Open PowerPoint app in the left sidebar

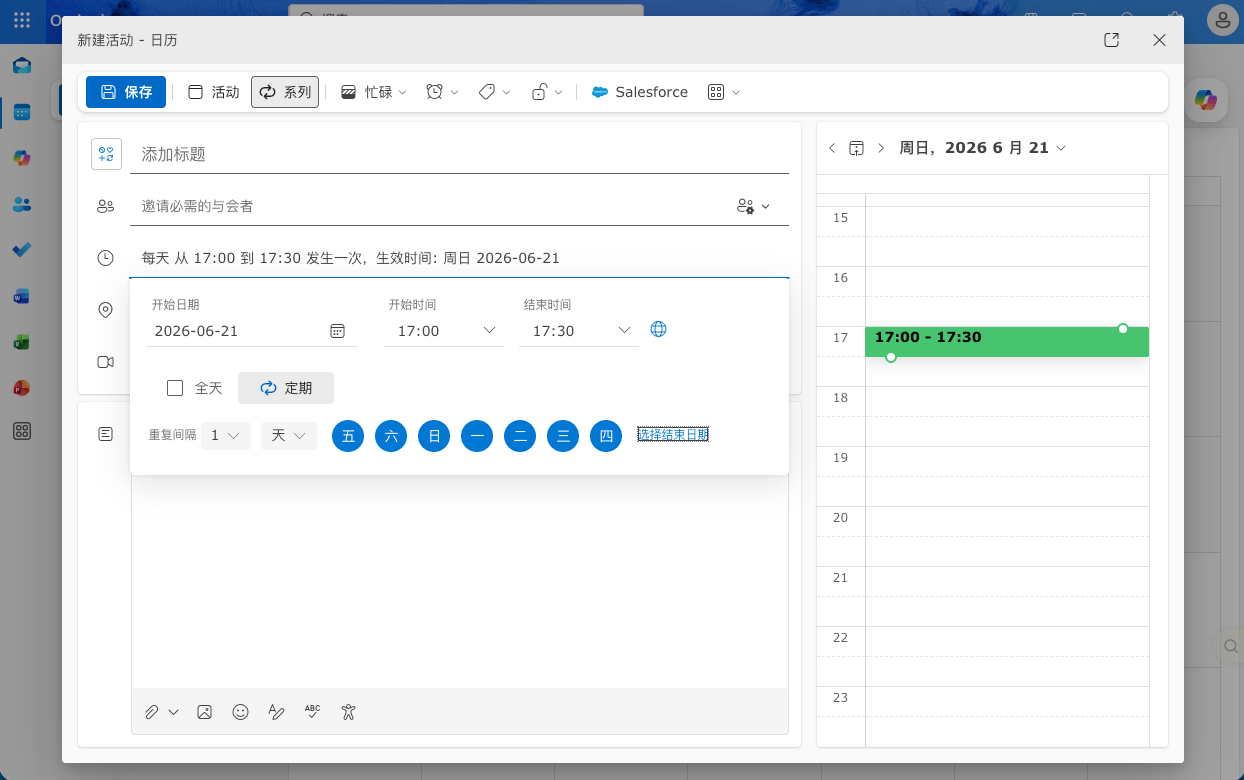tap(22, 387)
